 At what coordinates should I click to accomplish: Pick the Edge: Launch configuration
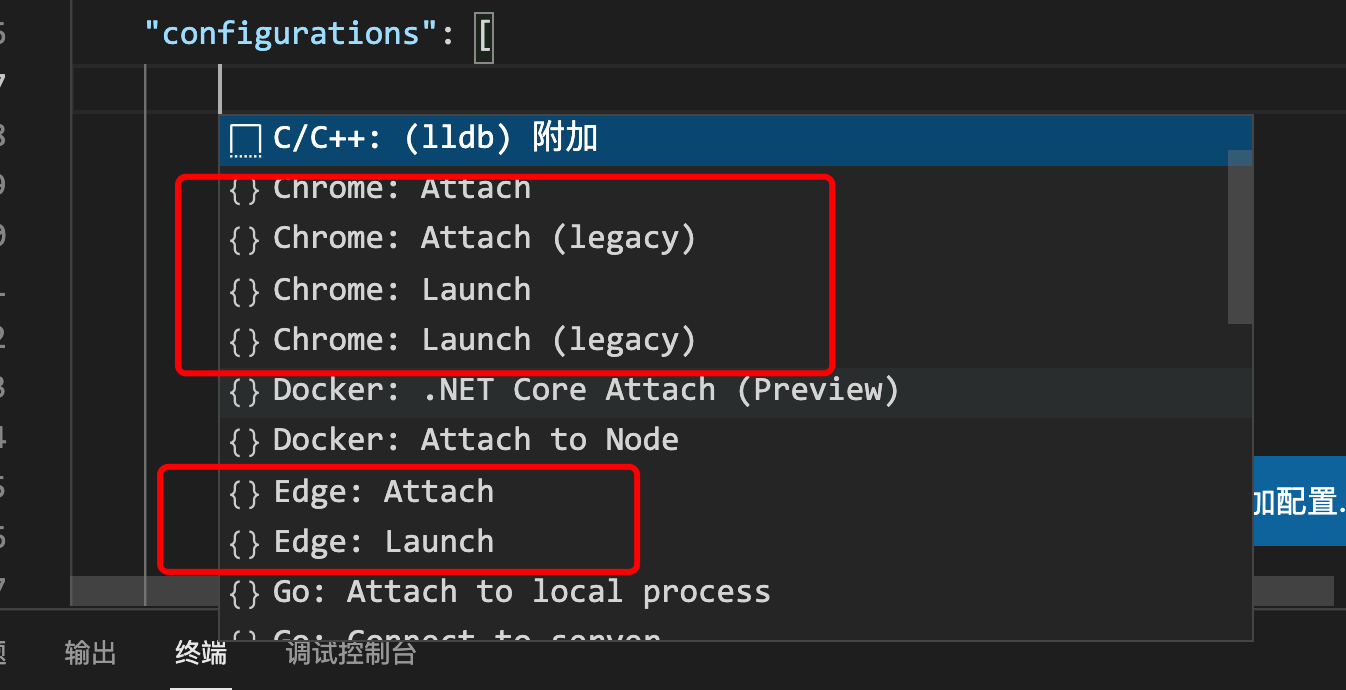click(384, 542)
